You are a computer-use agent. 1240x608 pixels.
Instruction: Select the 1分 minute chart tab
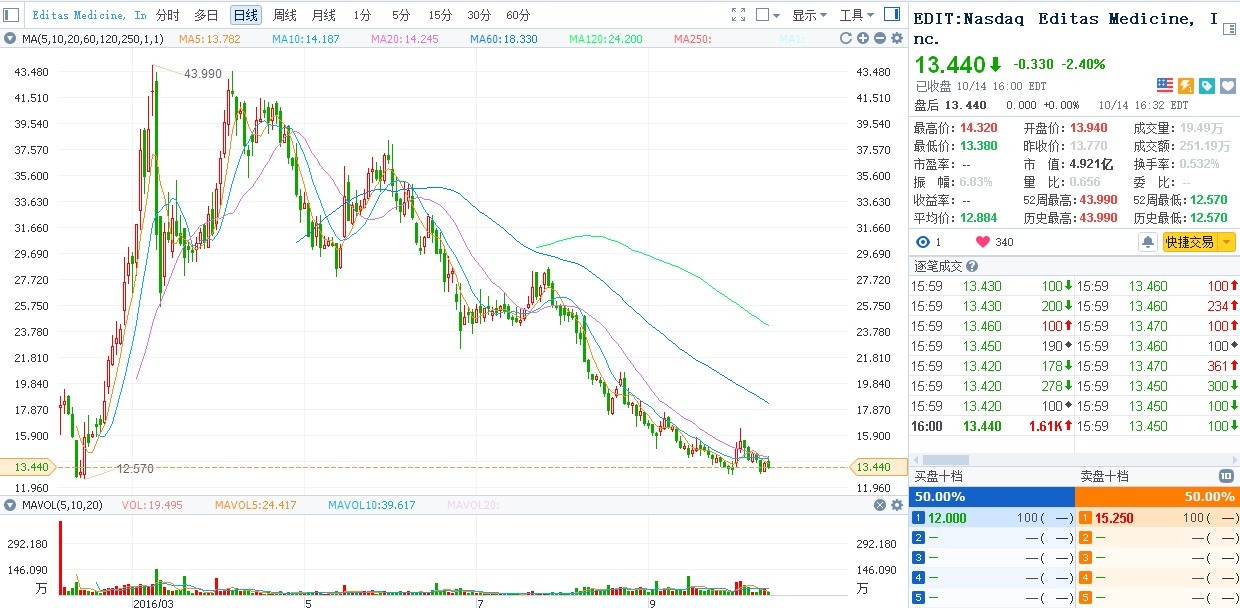362,15
